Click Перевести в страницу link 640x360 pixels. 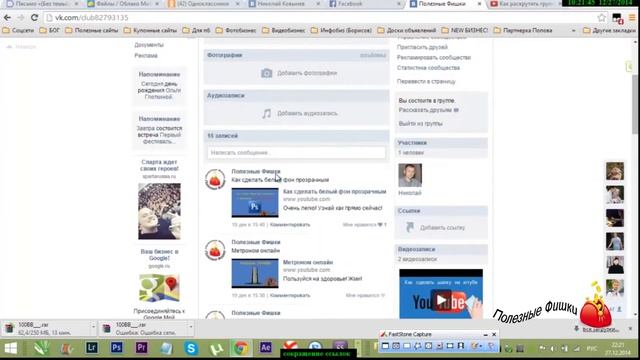(426, 82)
